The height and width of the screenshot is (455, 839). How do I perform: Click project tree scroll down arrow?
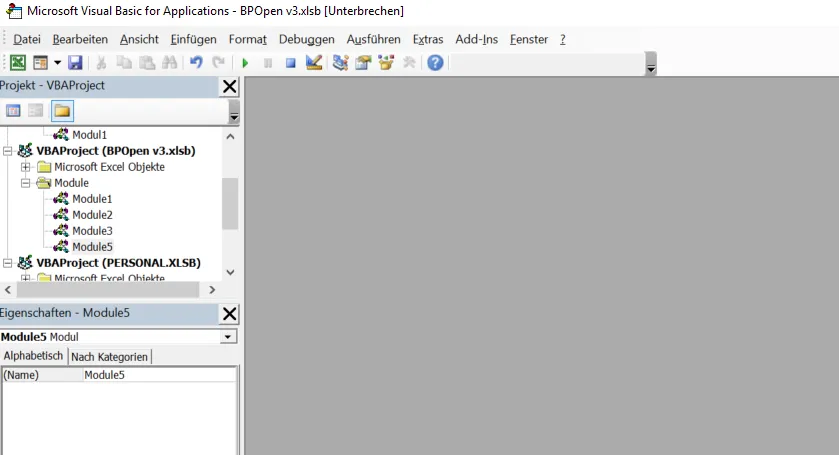coord(231,272)
